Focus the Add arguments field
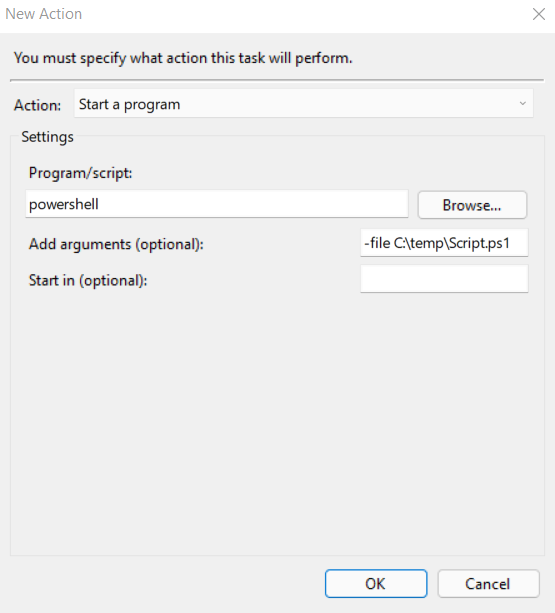This screenshot has height=613, width=555. [x=444, y=243]
